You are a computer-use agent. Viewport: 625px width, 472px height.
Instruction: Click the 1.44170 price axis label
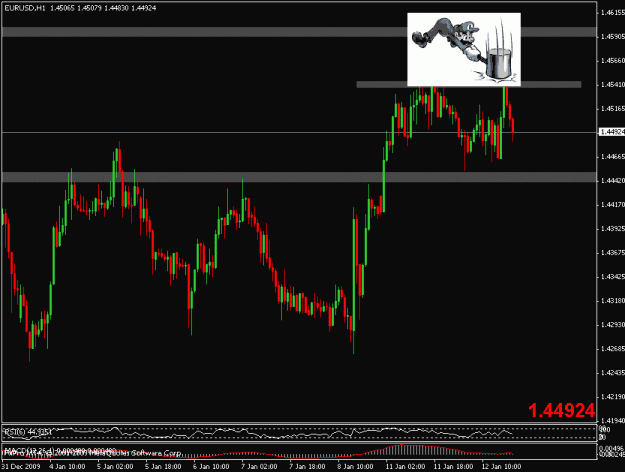613,205
